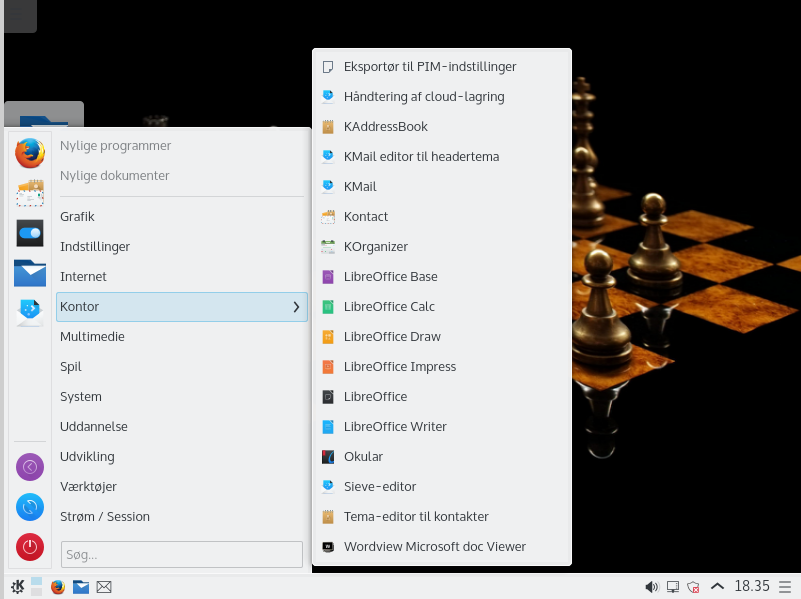Click Wordview Microsoft doc Viewer icon
This screenshot has height=599, width=801.
click(x=328, y=547)
